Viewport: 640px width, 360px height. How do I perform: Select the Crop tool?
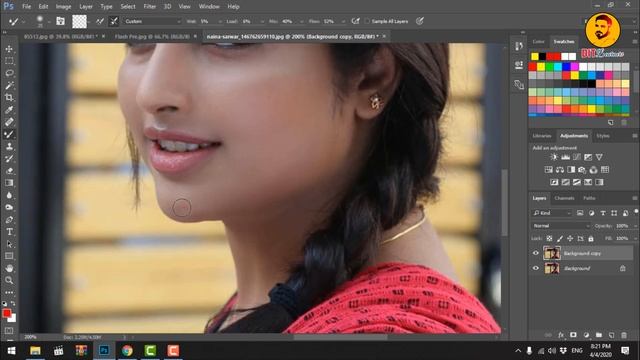(9, 98)
